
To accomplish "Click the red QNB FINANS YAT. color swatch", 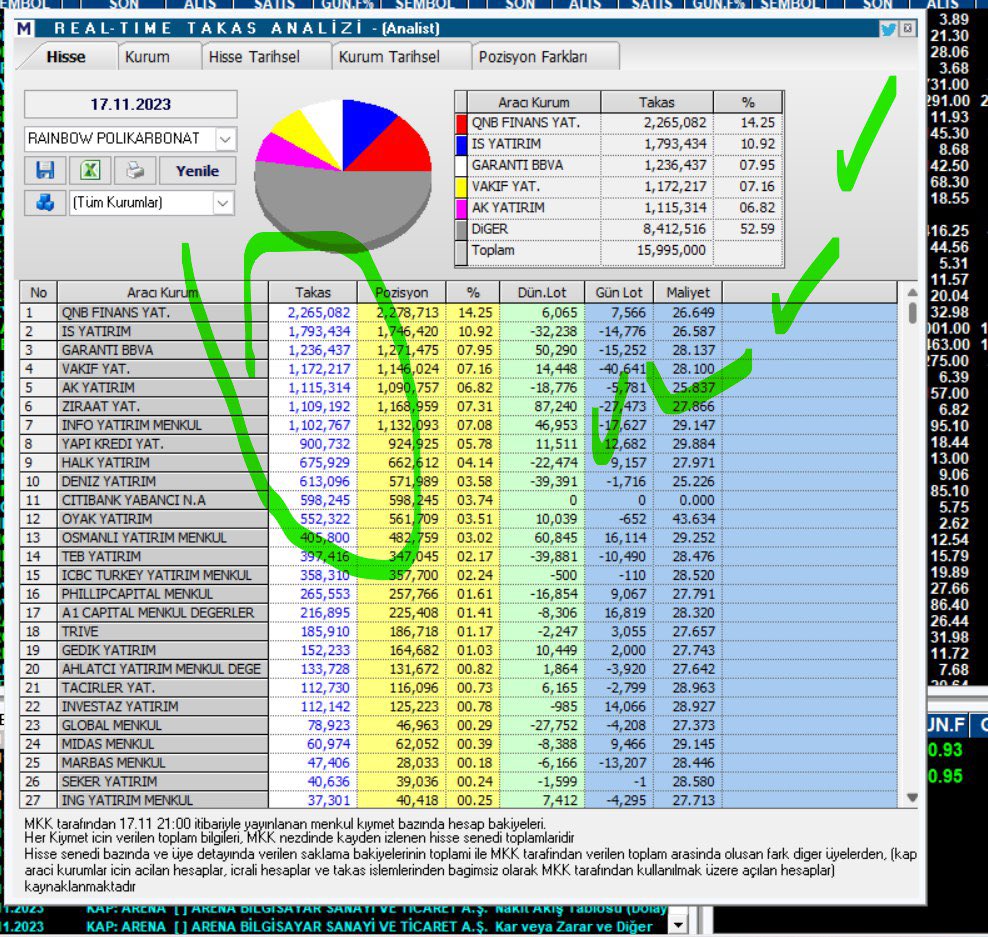I will coord(461,123).
